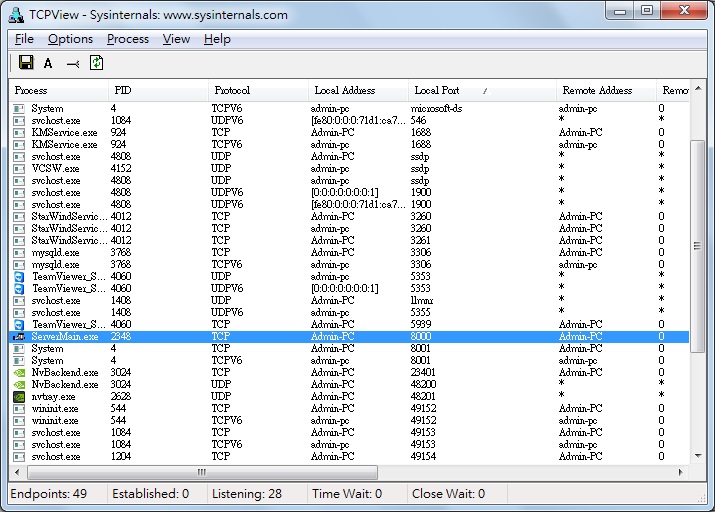
Task: Click local port 5939 cell
Action: coord(421,325)
